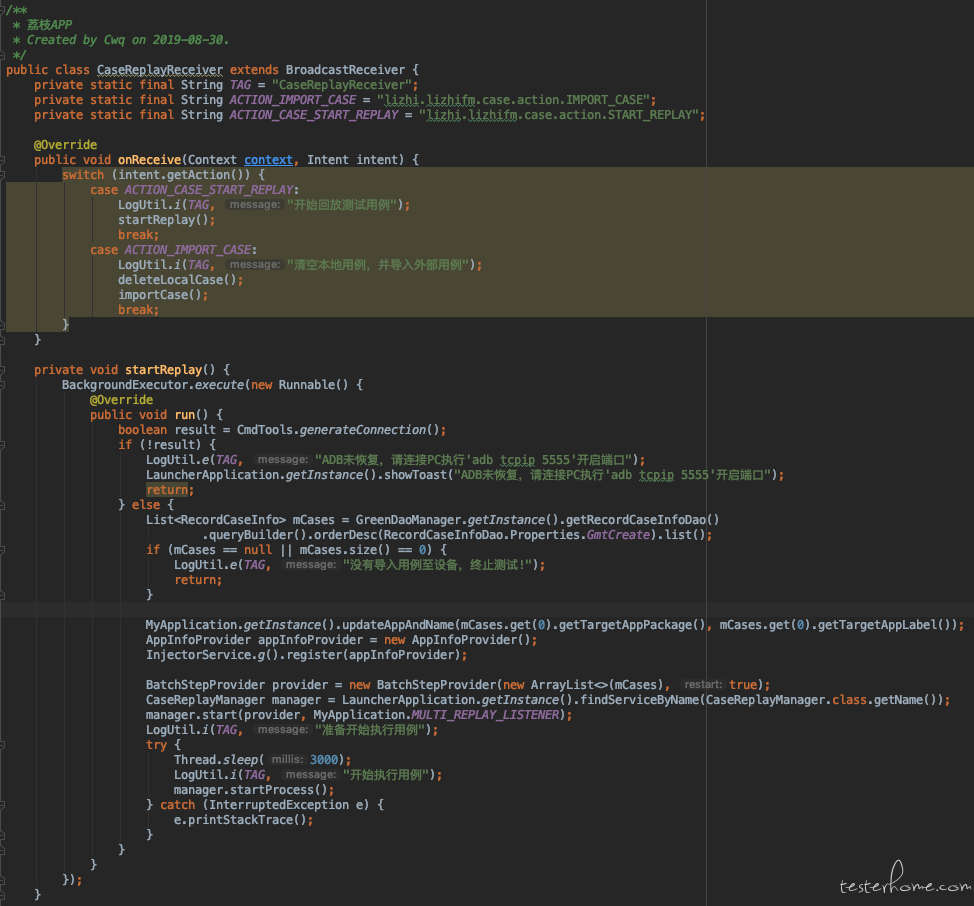Collapse the startReplay method fold marker
Screen dimensions: 974x906
[x=2, y=370]
